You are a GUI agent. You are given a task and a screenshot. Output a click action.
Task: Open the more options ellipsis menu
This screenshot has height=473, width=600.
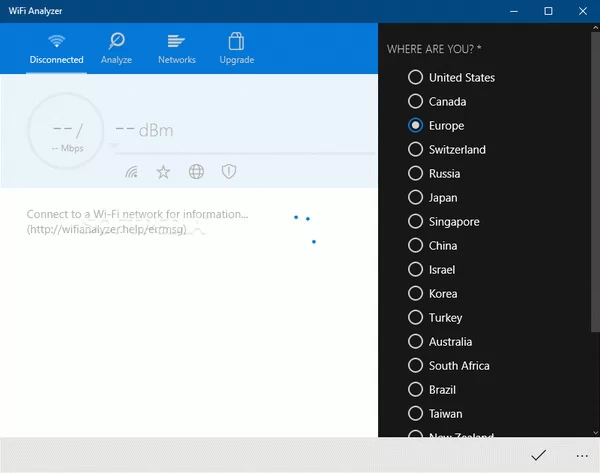pyautogui.click(x=582, y=455)
